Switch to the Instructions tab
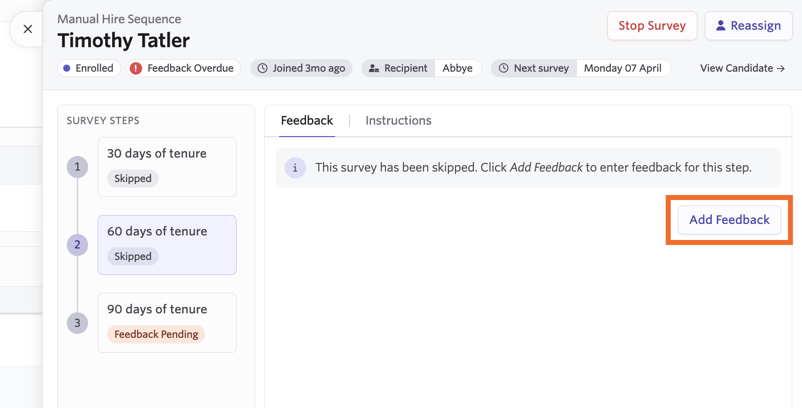This screenshot has height=408, width=802. [398, 120]
